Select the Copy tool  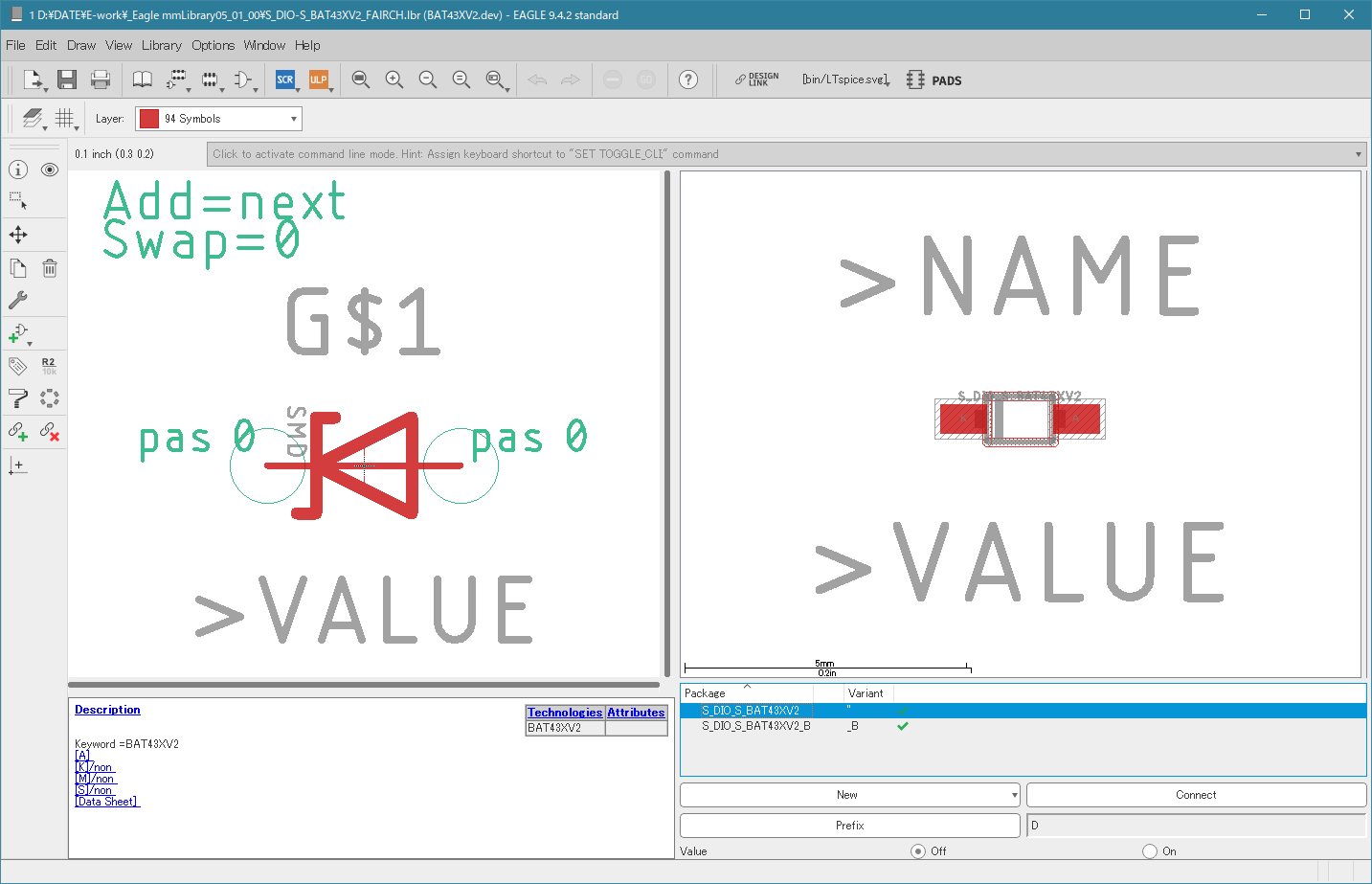18,268
